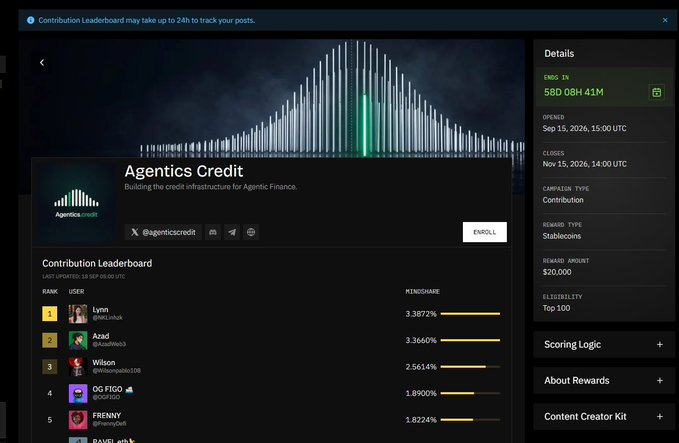Click FRENNY's avatar picture

point(78,420)
